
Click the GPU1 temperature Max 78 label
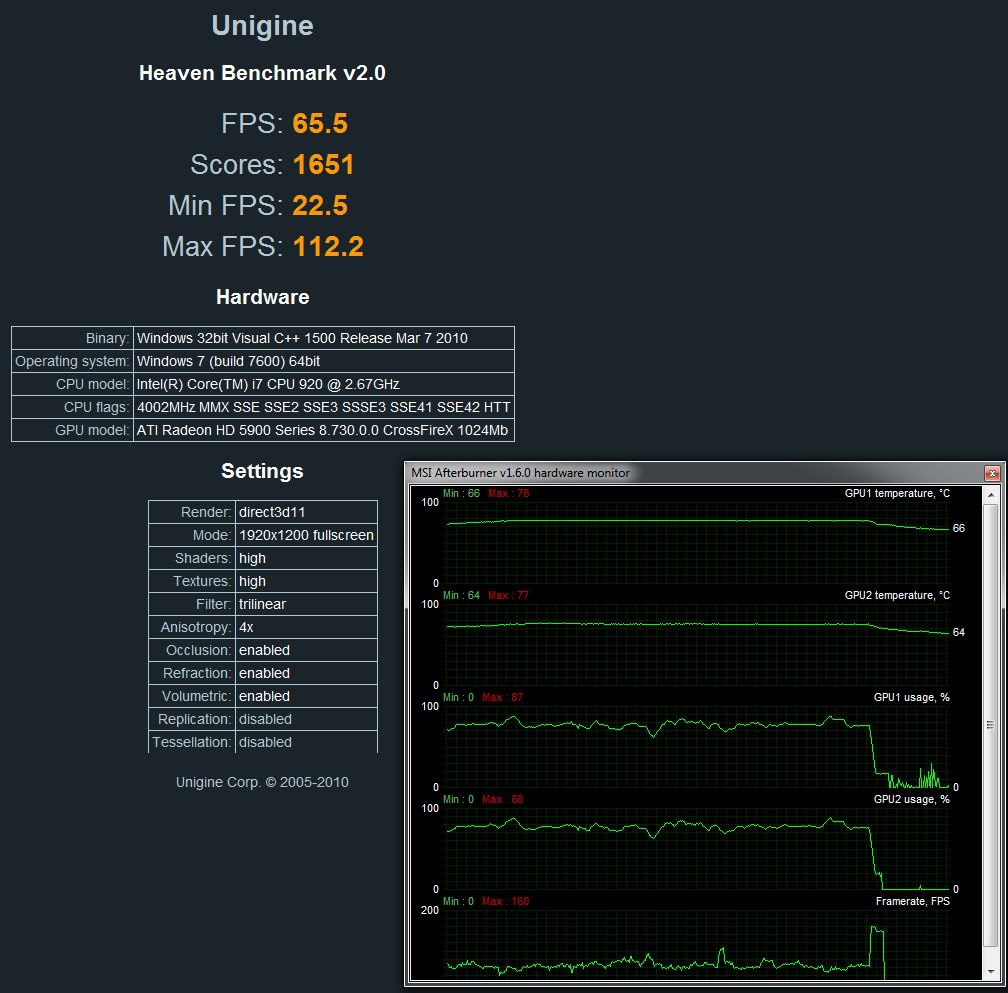pos(508,494)
